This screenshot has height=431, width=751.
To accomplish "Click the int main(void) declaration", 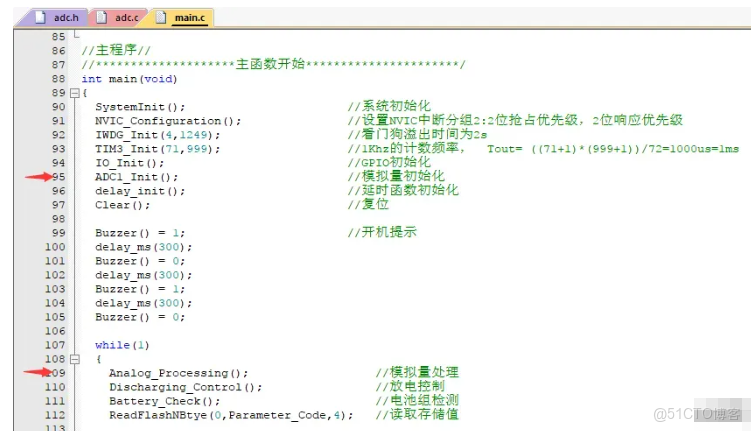I will 129,79.
